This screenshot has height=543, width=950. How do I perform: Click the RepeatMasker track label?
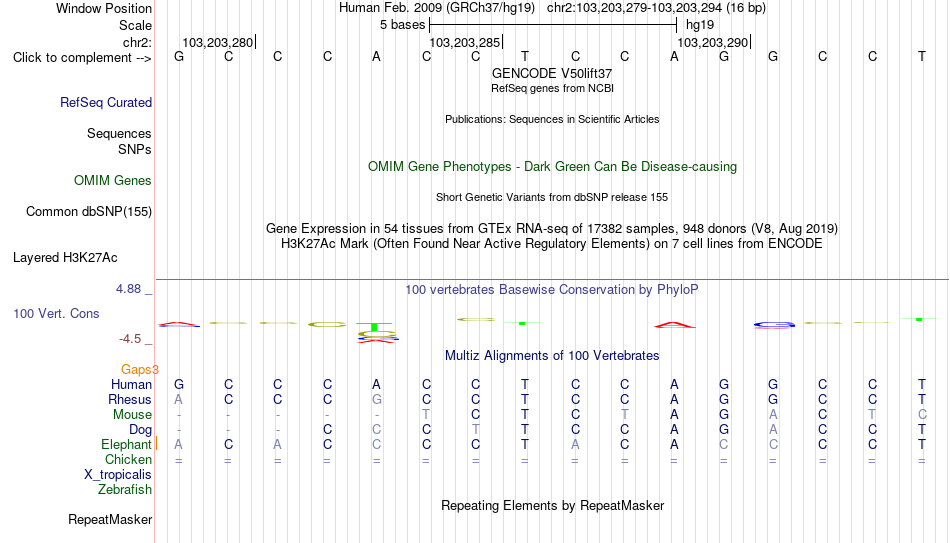tap(110, 519)
